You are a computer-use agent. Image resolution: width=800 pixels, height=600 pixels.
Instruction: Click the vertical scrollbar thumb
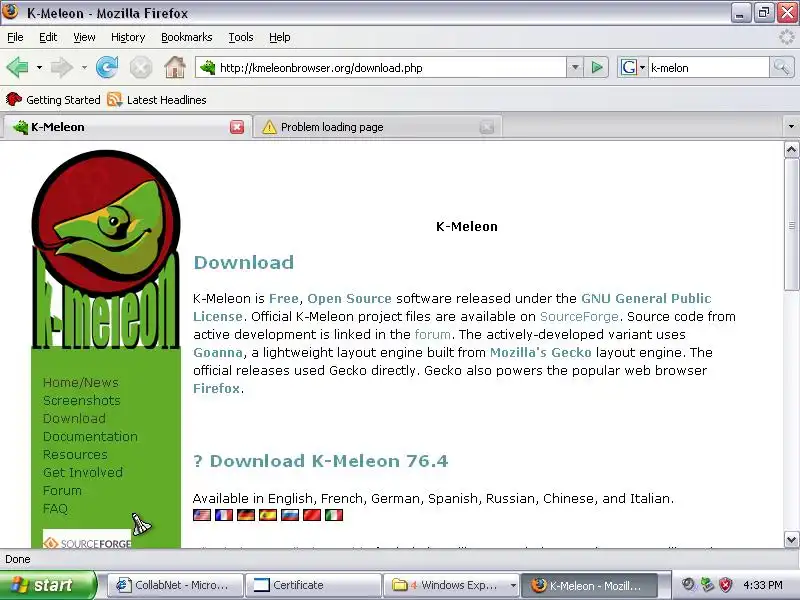(791, 224)
